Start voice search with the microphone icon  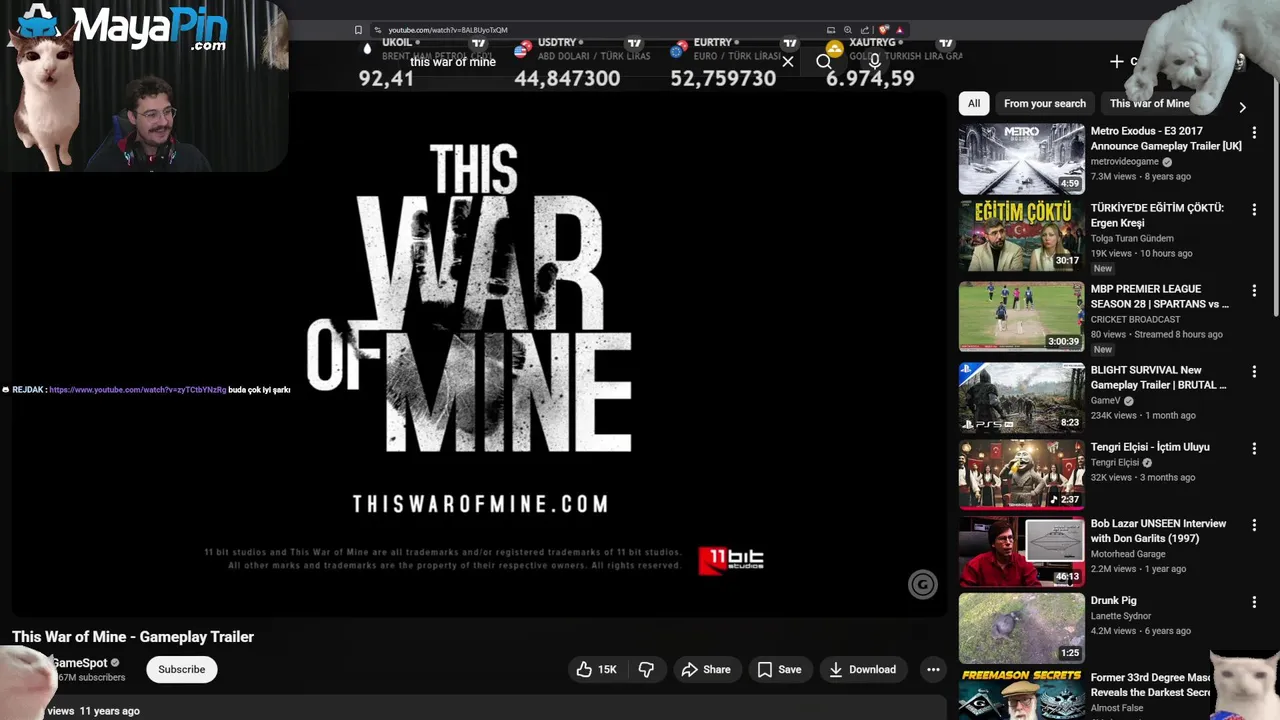pos(875,62)
